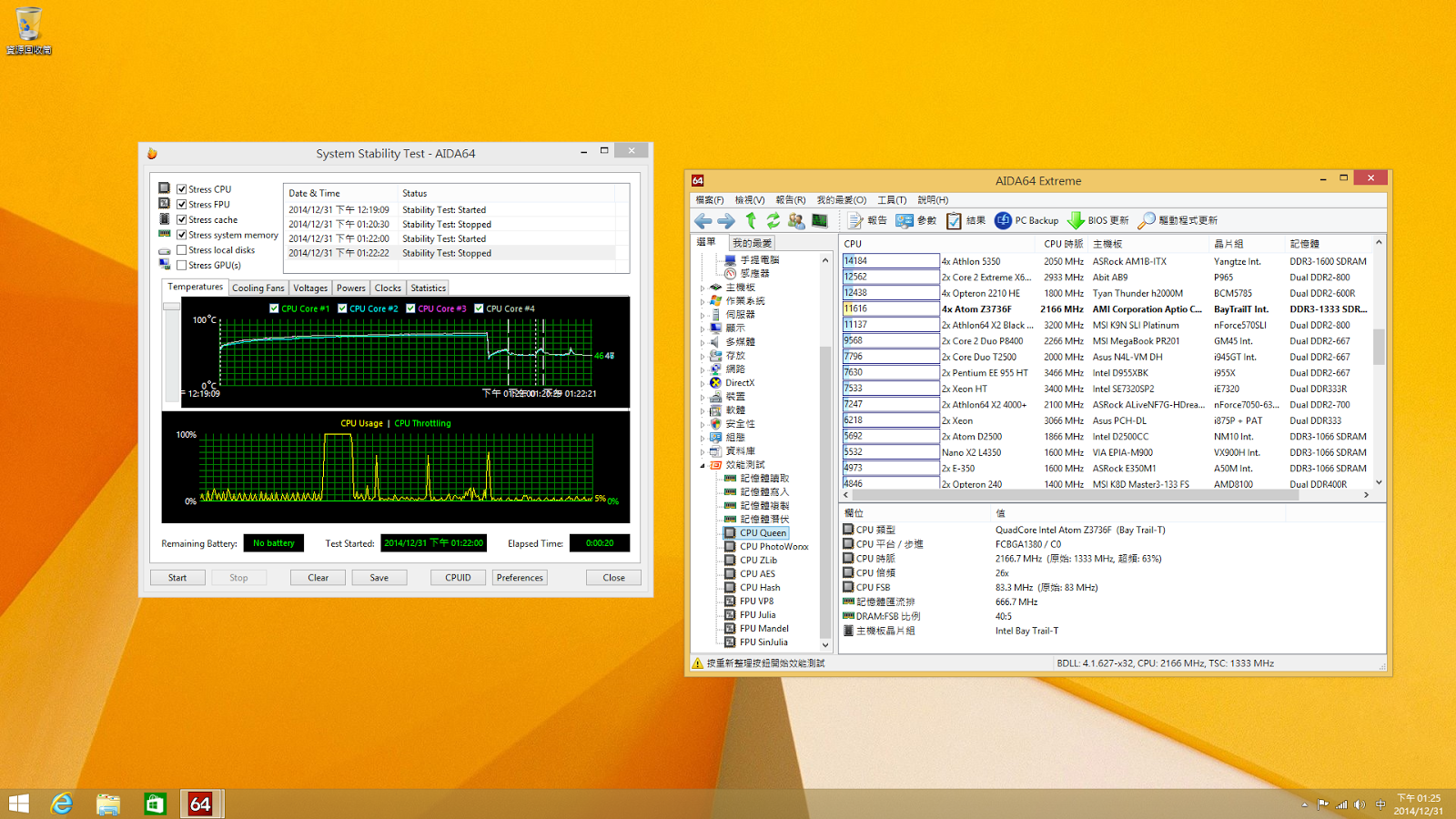Open Internet Explorer from taskbar
Image resolution: width=1456 pixels, height=819 pixels.
tap(62, 804)
